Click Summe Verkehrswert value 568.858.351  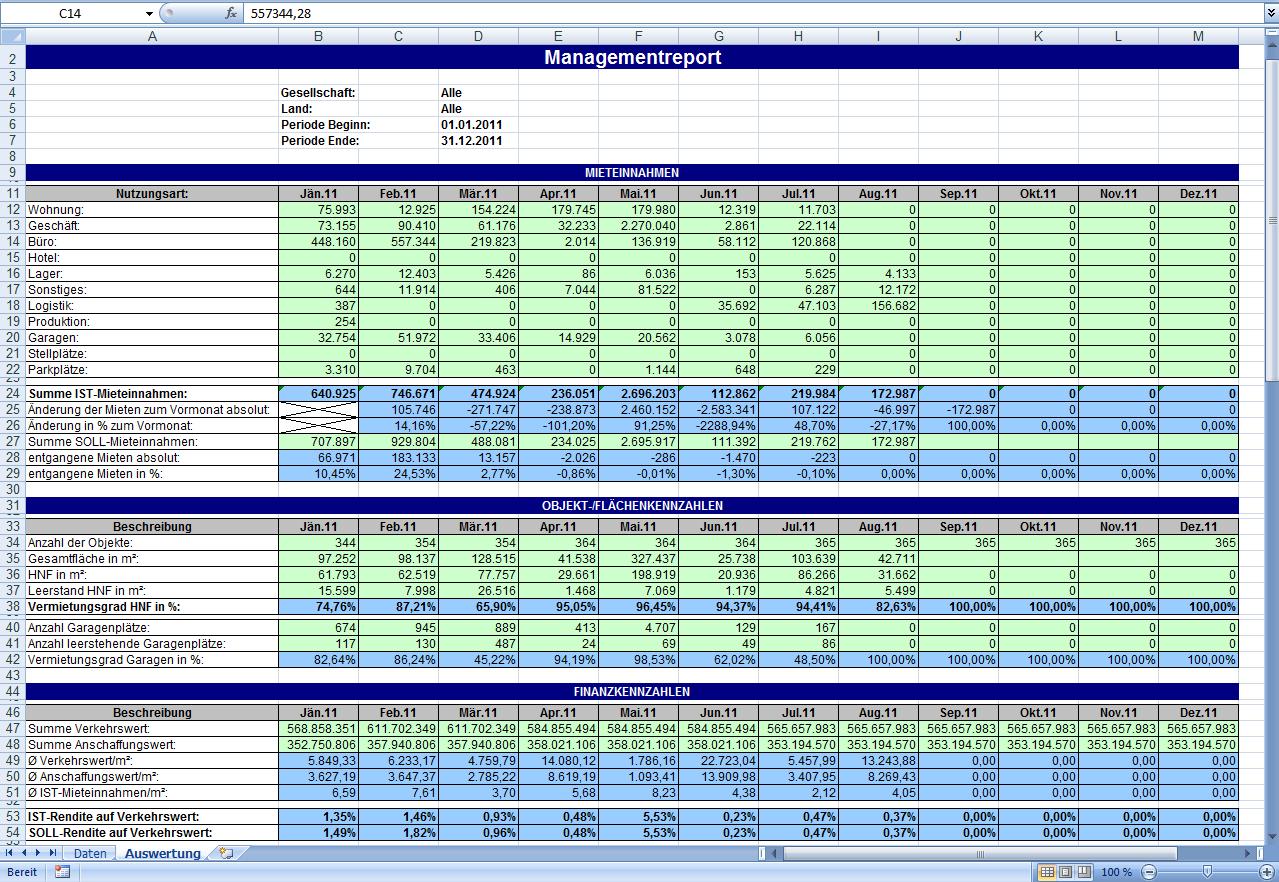[318, 729]
